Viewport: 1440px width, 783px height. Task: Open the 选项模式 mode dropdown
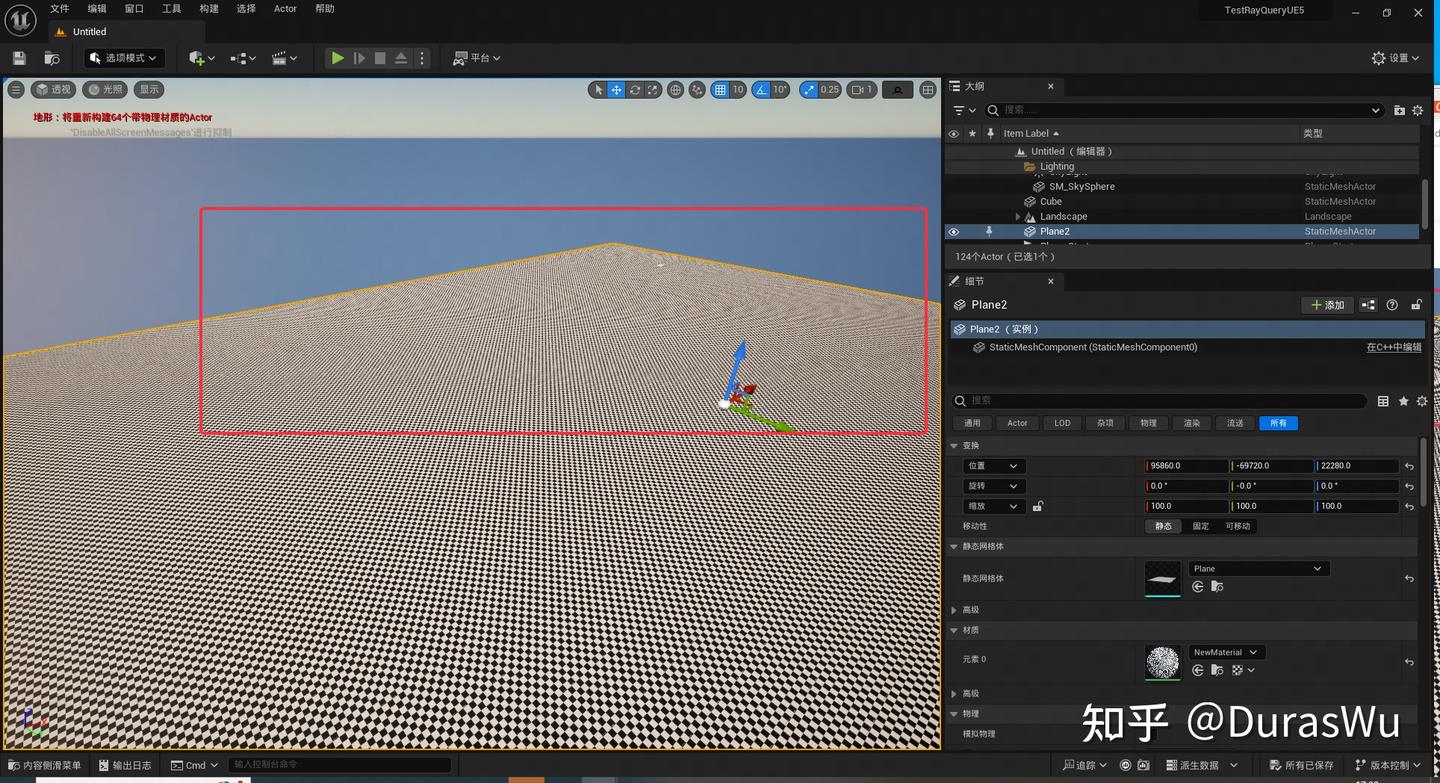(x=124, y=58)
